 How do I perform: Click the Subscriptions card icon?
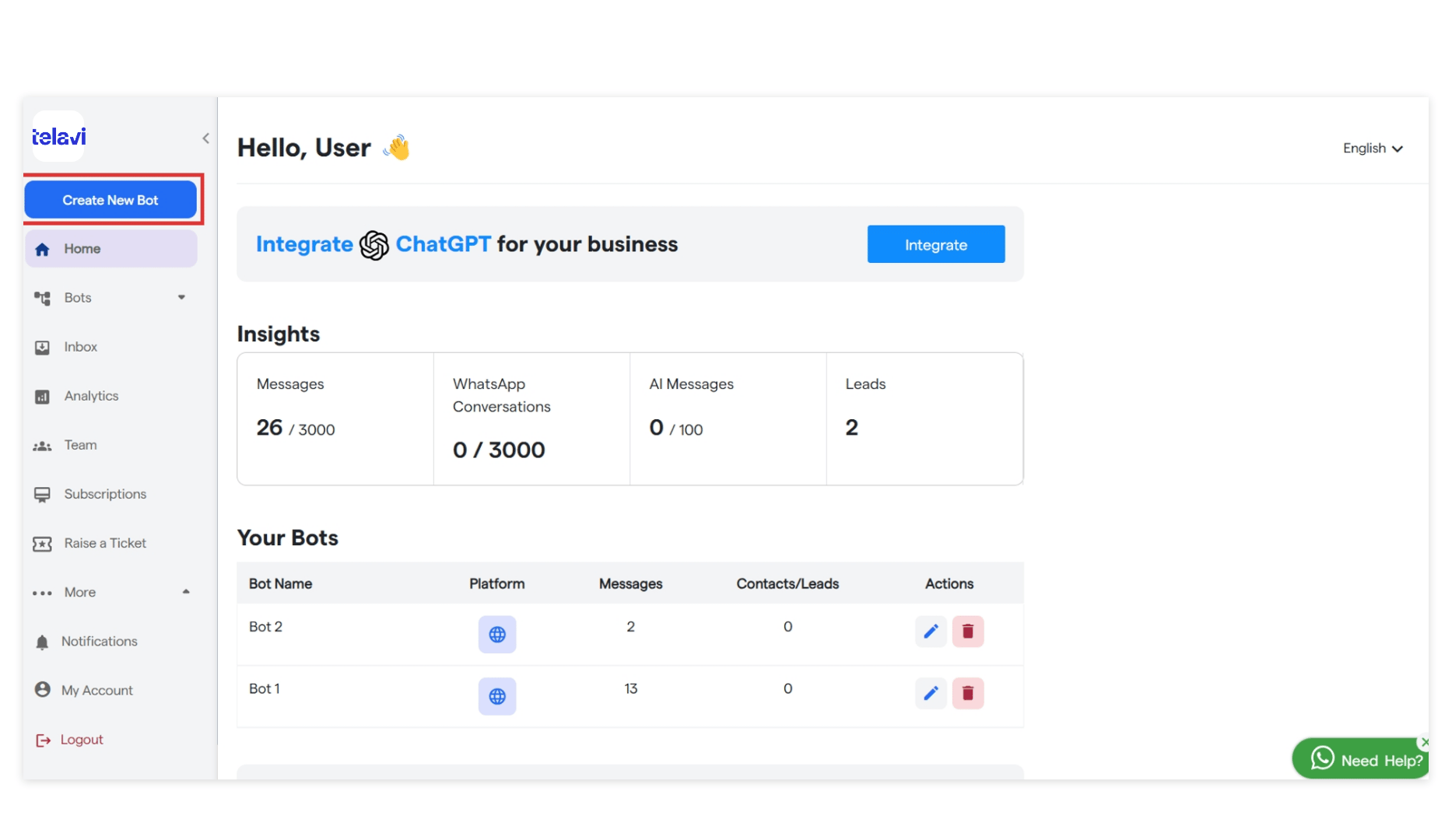point(42,495)
